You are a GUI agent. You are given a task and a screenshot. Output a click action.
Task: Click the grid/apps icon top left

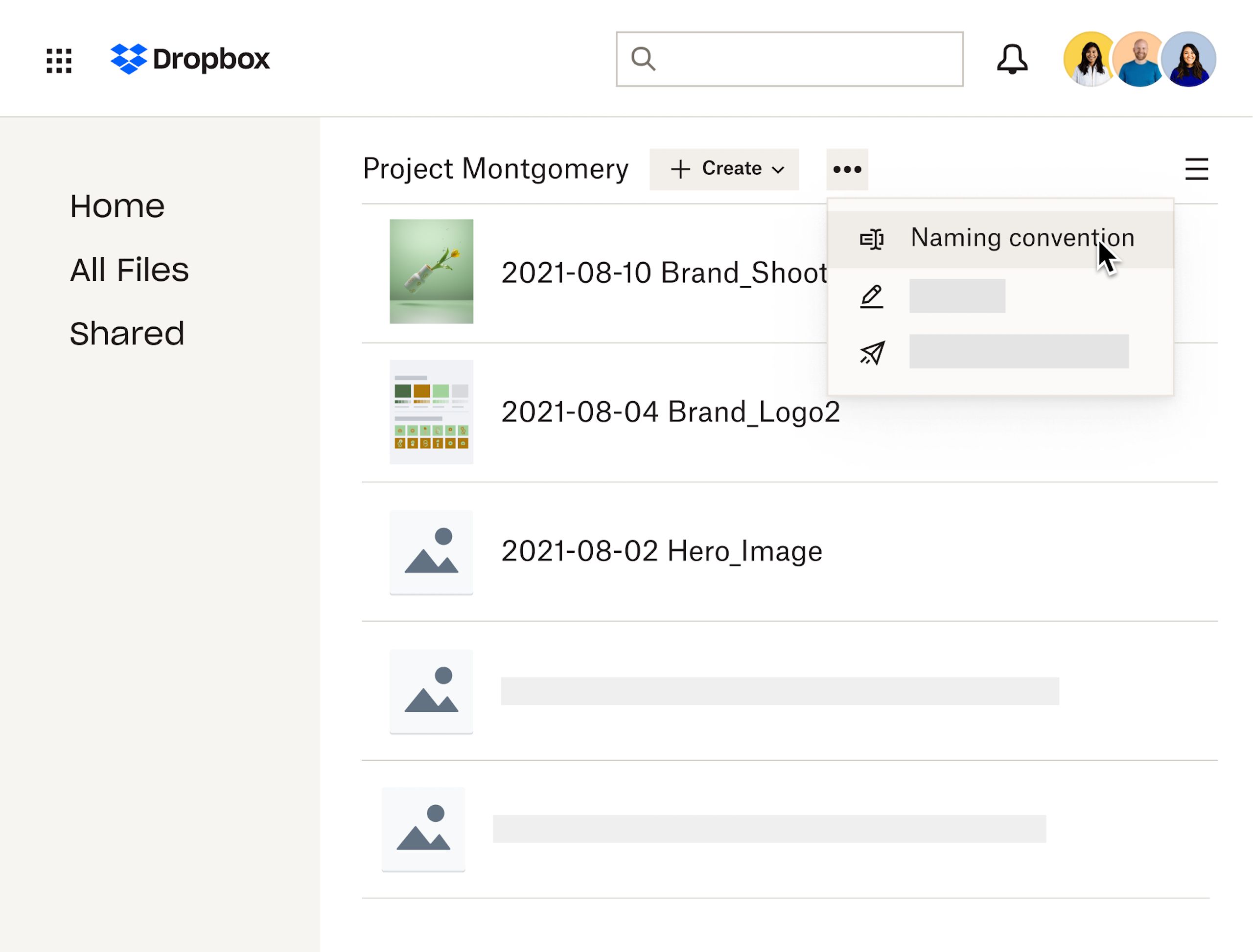click(58, 59)
